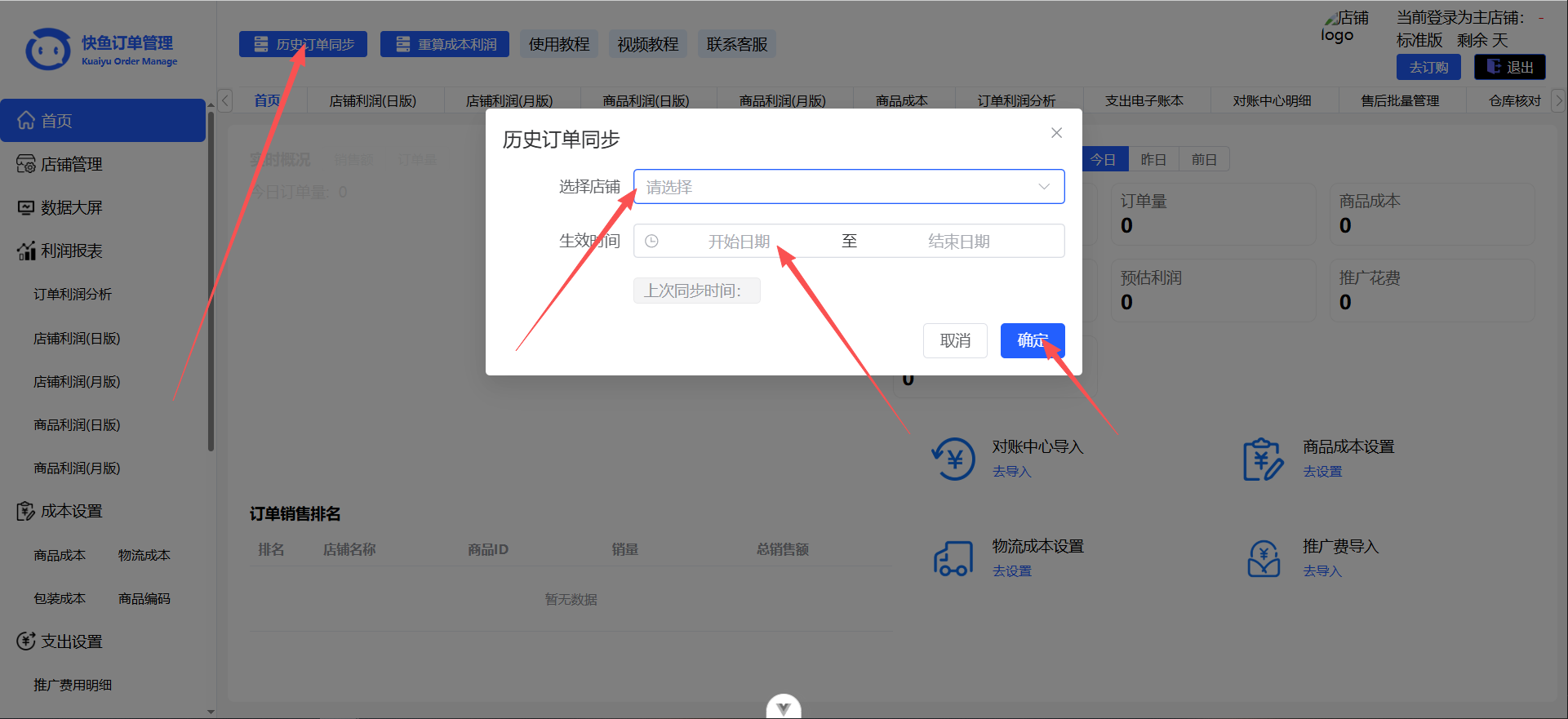1568x719 pixels.
Task: Open the 商品利润(日版) tab
Action: 646,100
